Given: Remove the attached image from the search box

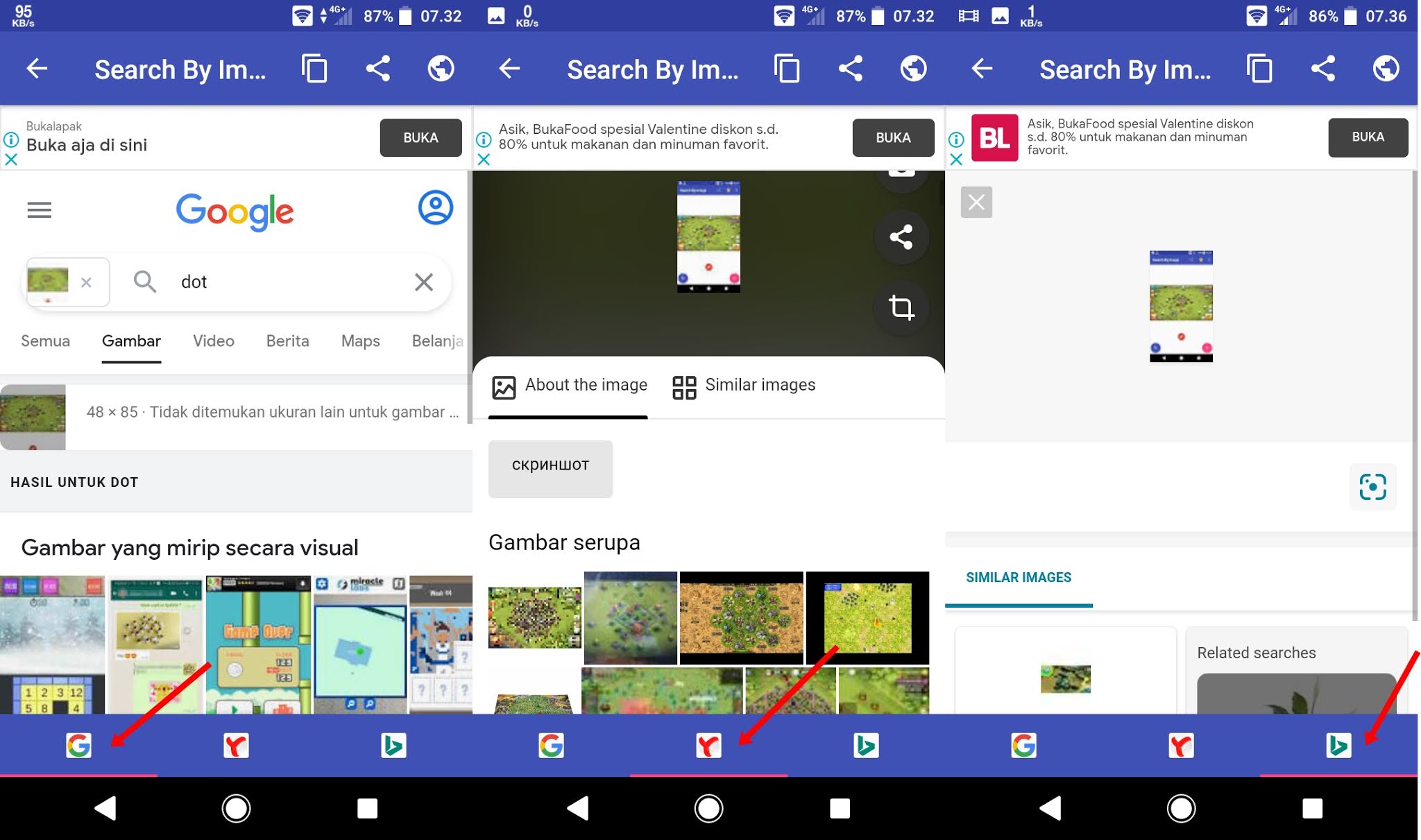Looking at the screenshot, I should [x=87, y=282].
